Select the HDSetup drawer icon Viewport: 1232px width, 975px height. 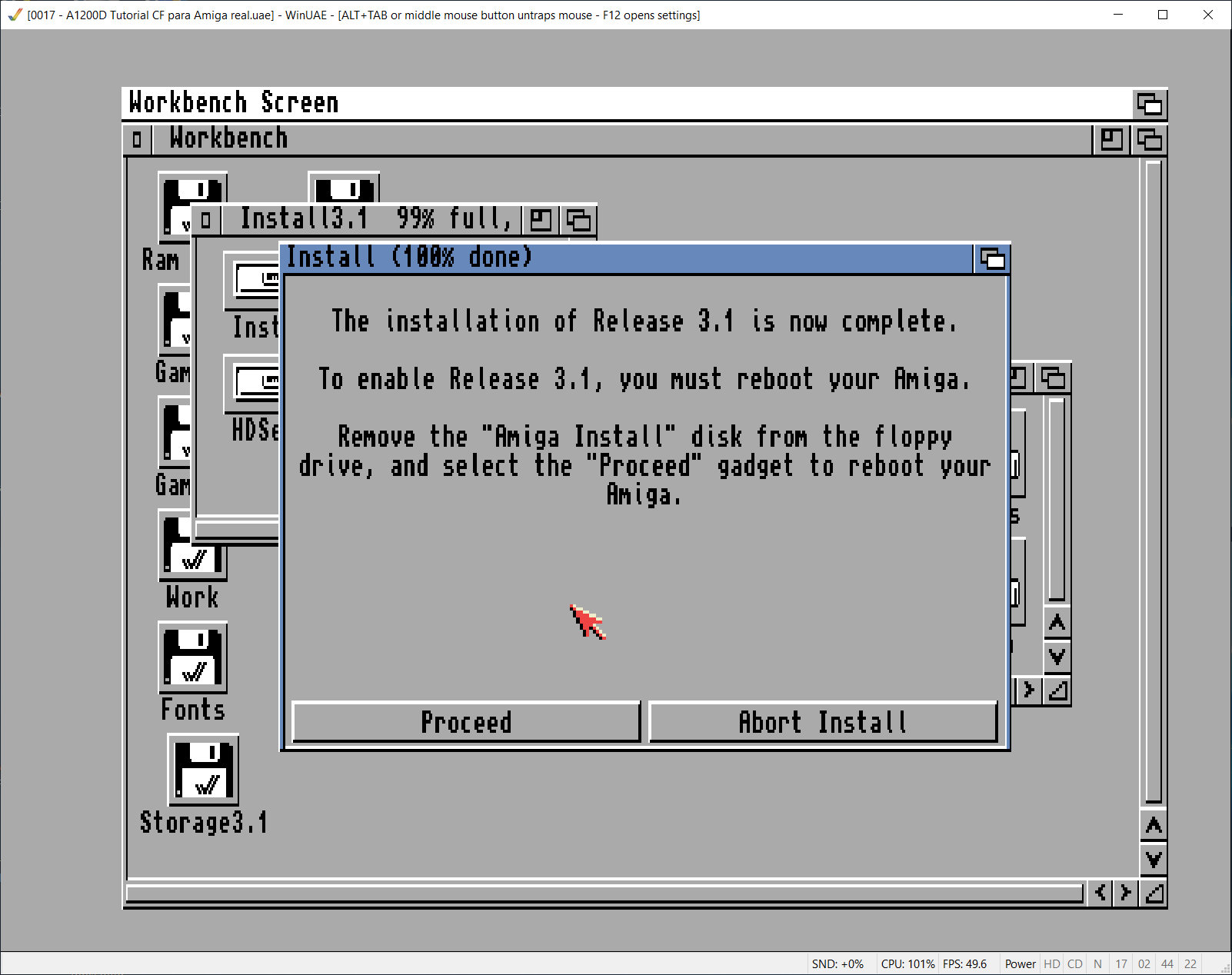click(252, 384)
